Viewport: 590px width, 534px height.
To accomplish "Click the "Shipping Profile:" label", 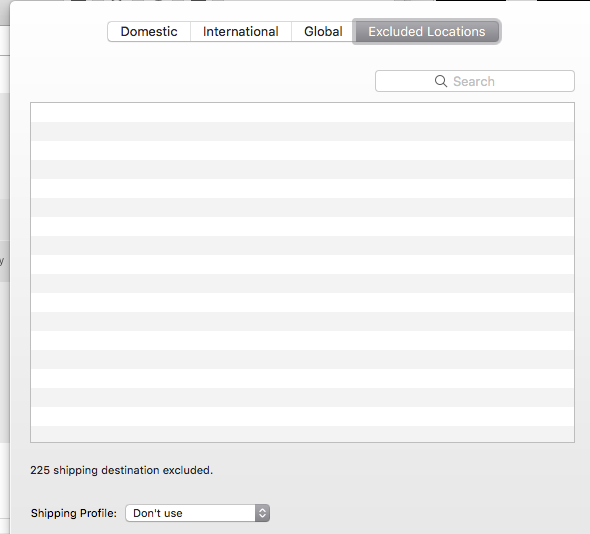I will (x=74, y=513).
